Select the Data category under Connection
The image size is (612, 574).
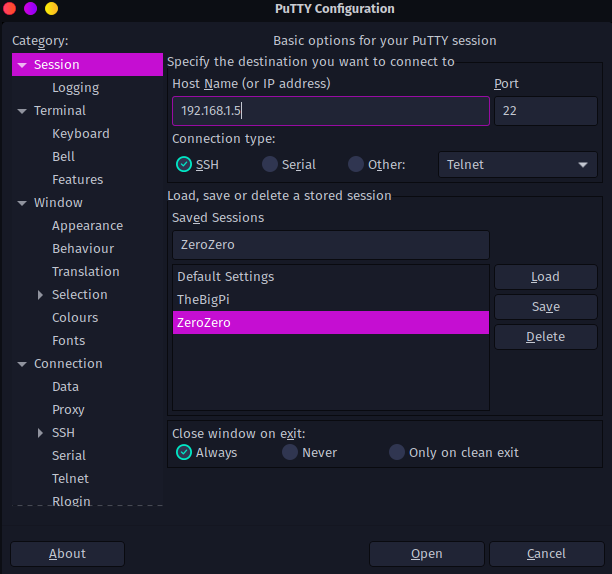(66, 387)
